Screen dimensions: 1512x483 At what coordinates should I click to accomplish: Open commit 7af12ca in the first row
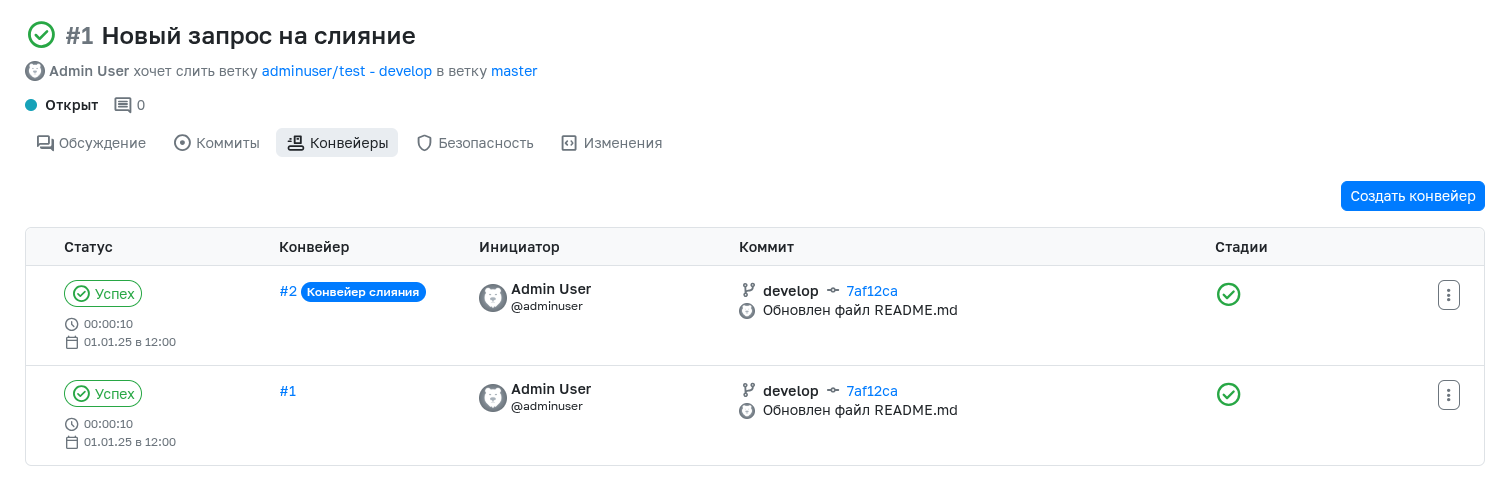872,291
